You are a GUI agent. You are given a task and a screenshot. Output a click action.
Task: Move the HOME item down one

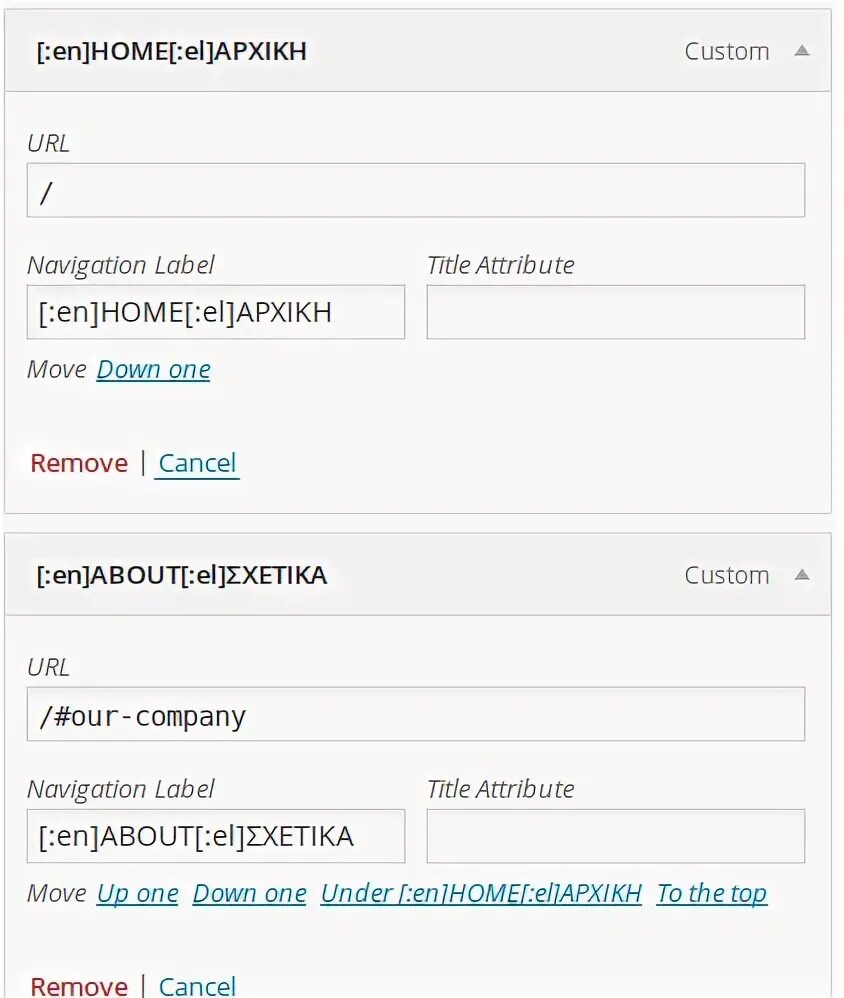pyautogui.click(x=153, y=370)
